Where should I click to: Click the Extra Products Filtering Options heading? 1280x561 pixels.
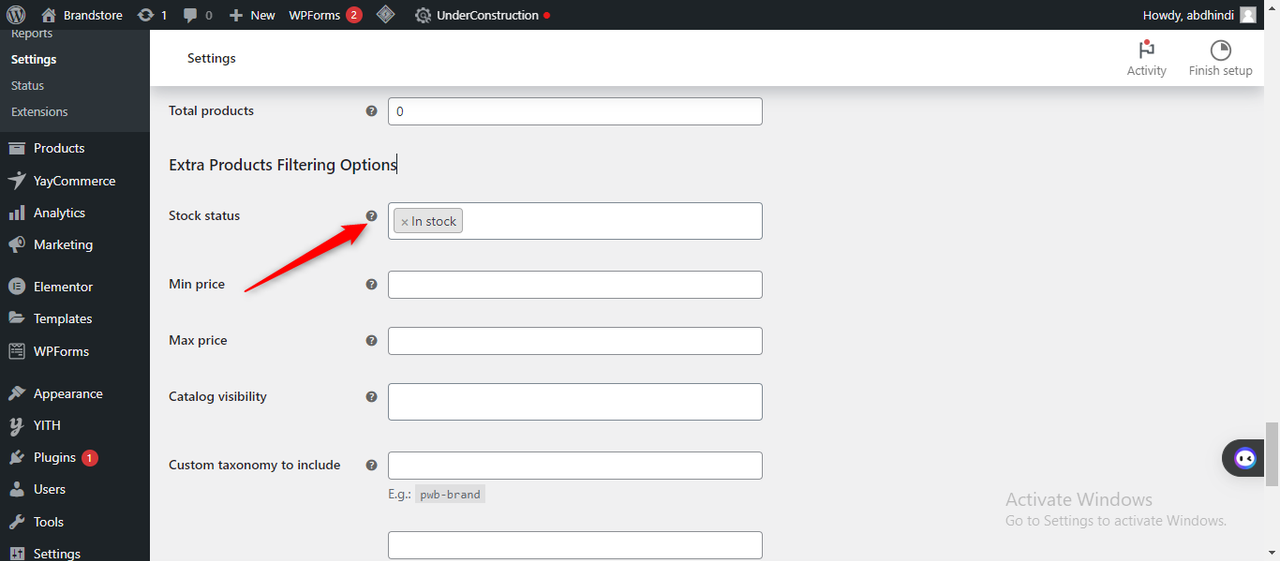point(283,165)
